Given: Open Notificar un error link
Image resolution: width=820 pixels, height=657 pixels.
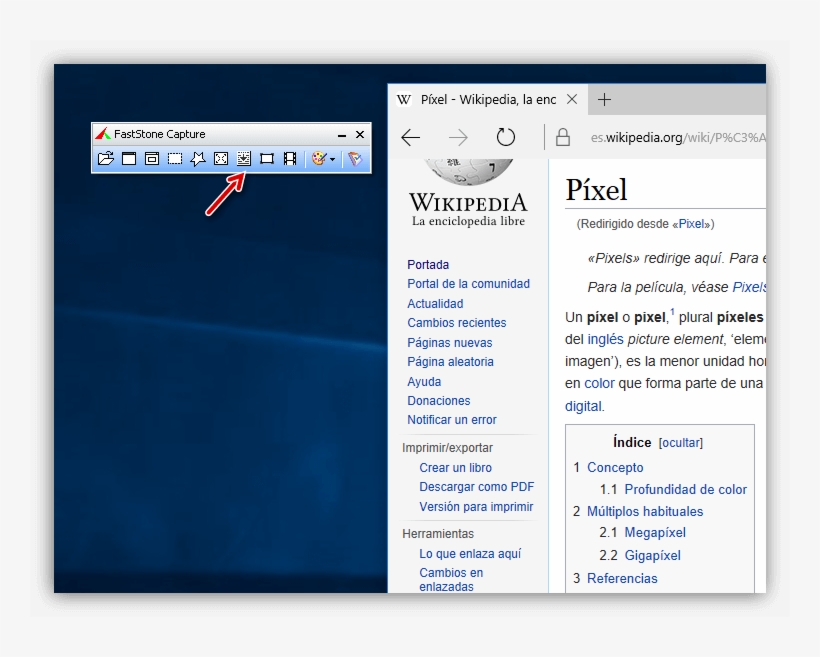Looking at the screenshot, I should click(452, 420).
